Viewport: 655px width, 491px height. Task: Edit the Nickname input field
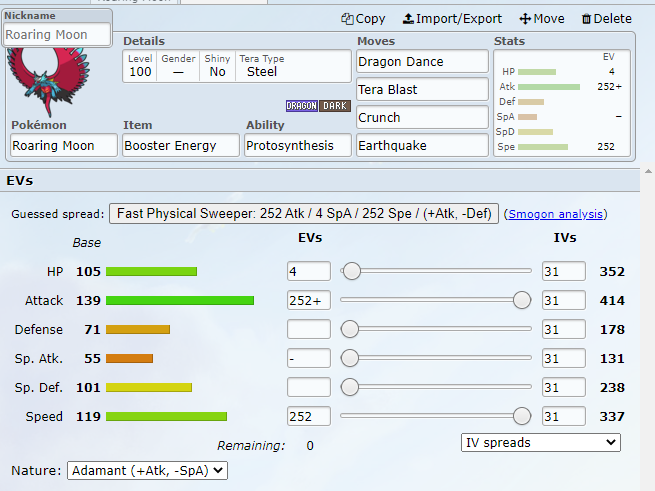coord(58,35)
